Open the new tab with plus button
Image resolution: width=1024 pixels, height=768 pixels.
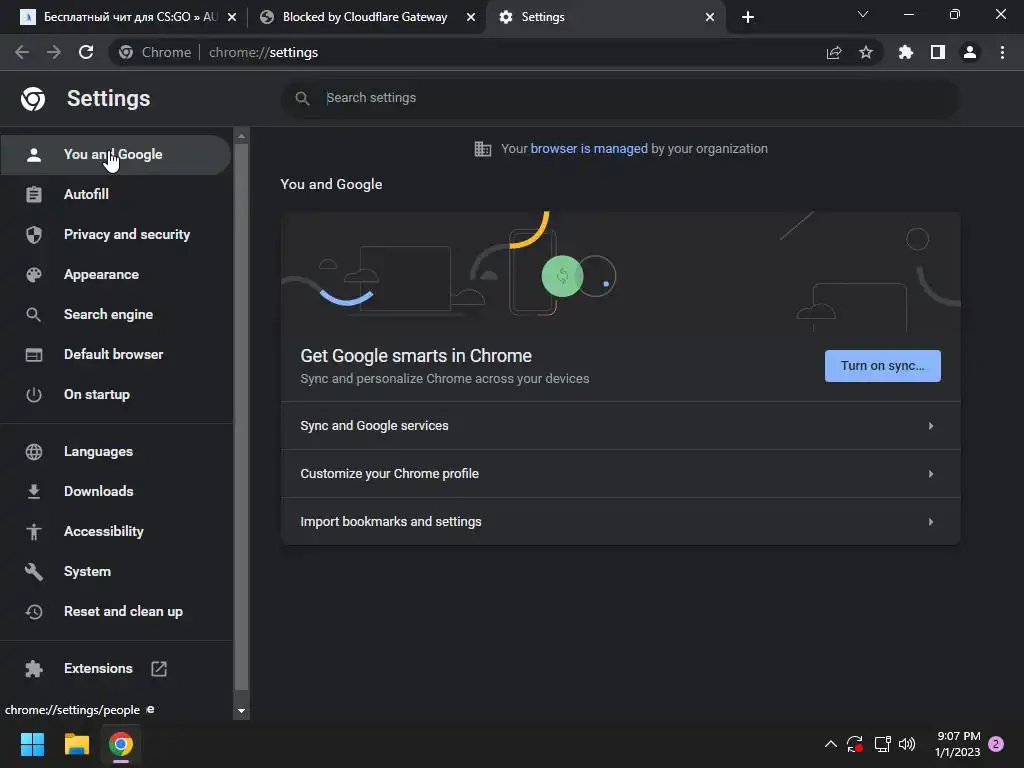(x=748, y=17)
